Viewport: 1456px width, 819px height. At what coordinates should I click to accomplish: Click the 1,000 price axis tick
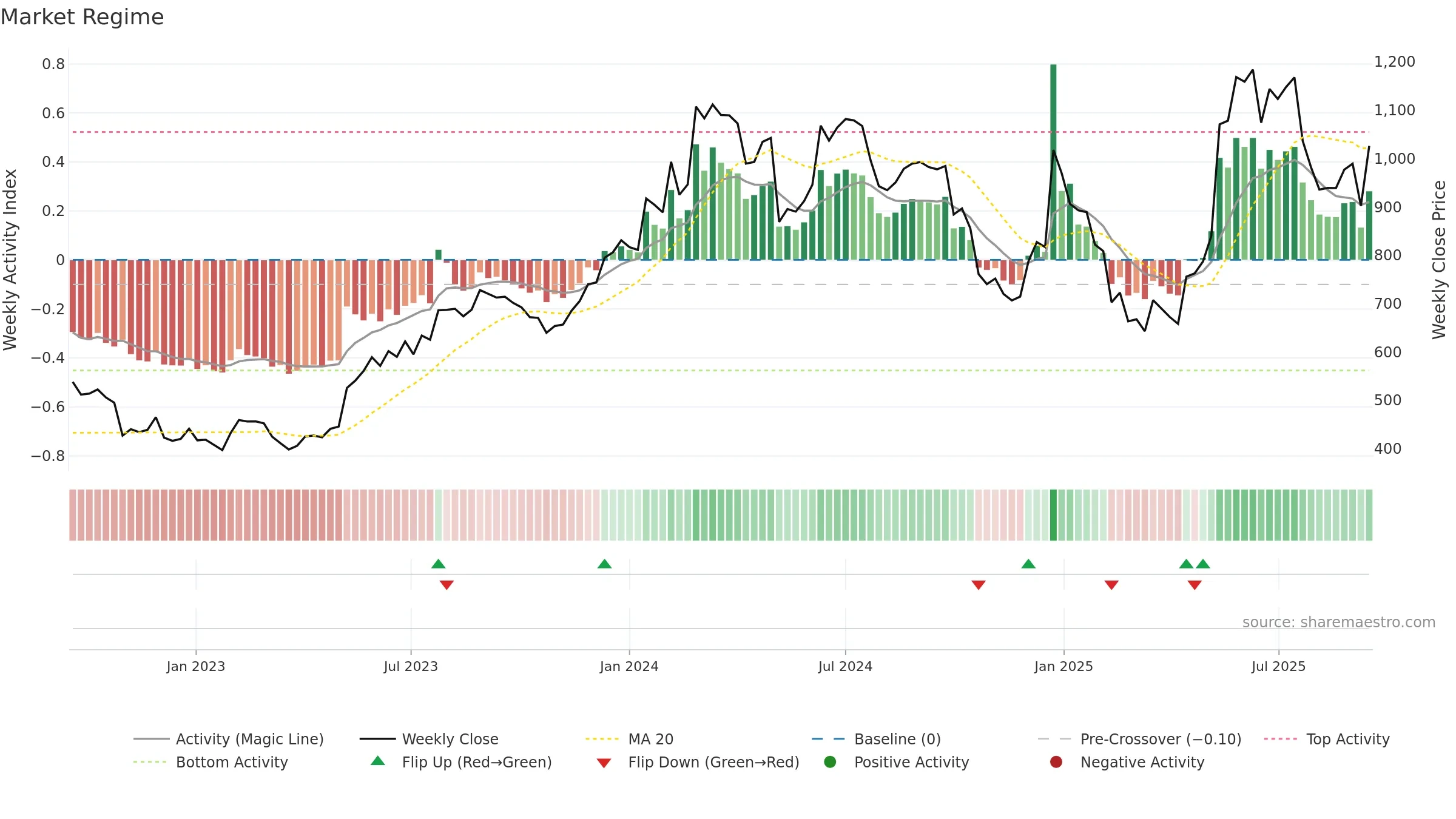click(1395, 159)
